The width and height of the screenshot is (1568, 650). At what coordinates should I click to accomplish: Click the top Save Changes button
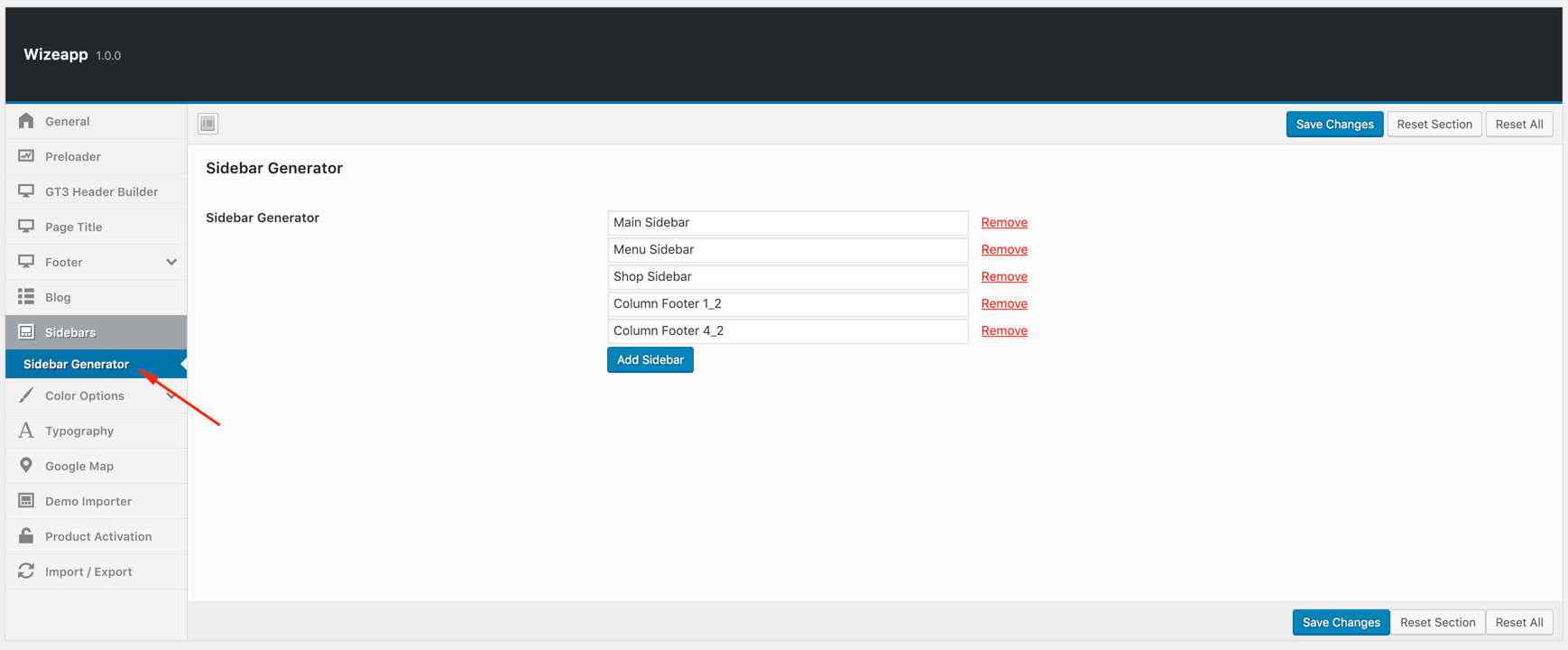pyautogui.click(x=1334, y=125)
